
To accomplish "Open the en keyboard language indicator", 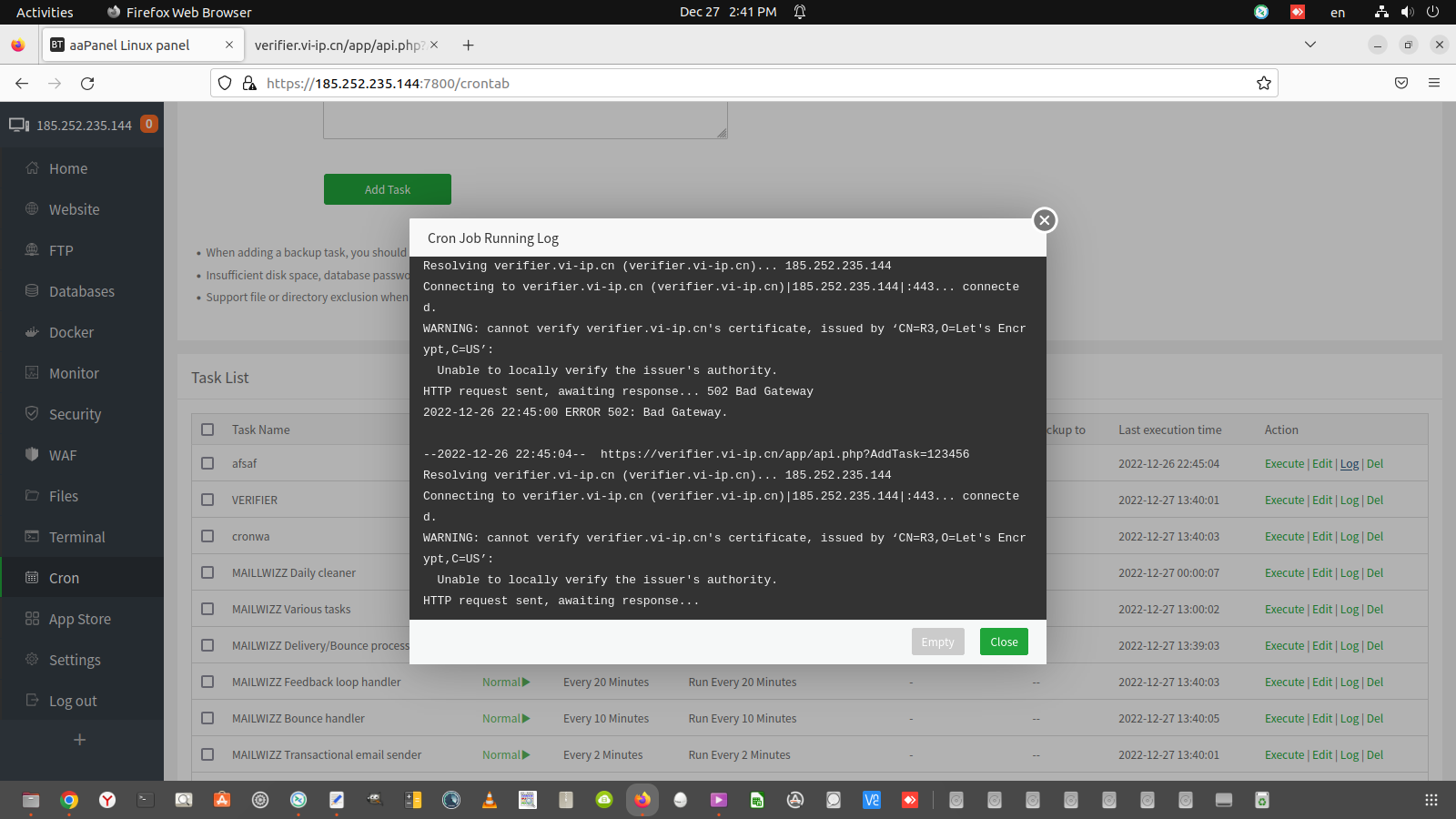I will click(x=1338, y=12).
